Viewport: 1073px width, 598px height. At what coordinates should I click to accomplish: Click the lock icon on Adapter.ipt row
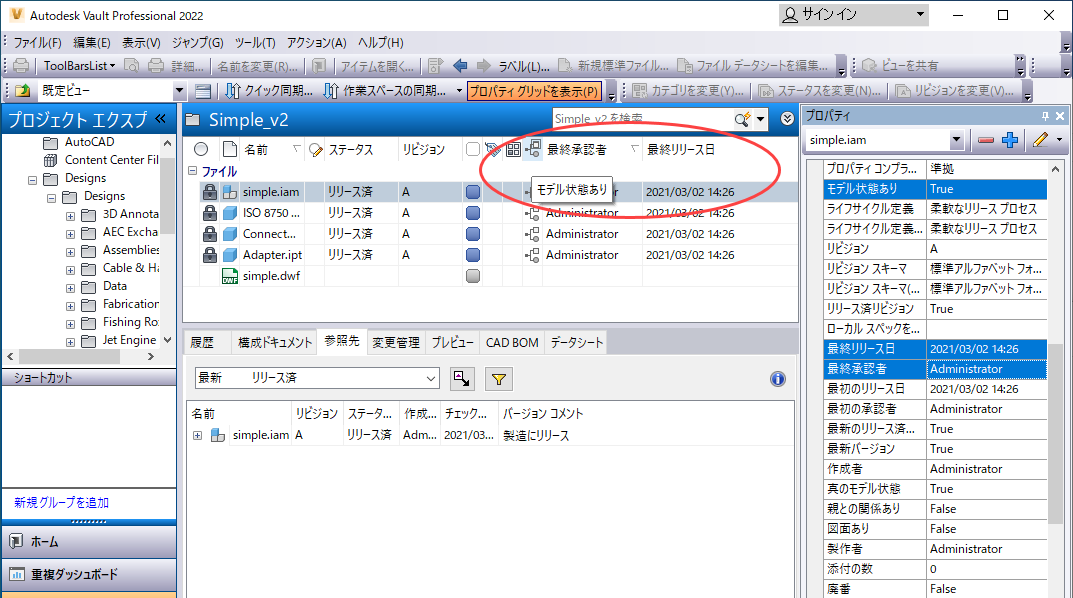tap(209, 255)
